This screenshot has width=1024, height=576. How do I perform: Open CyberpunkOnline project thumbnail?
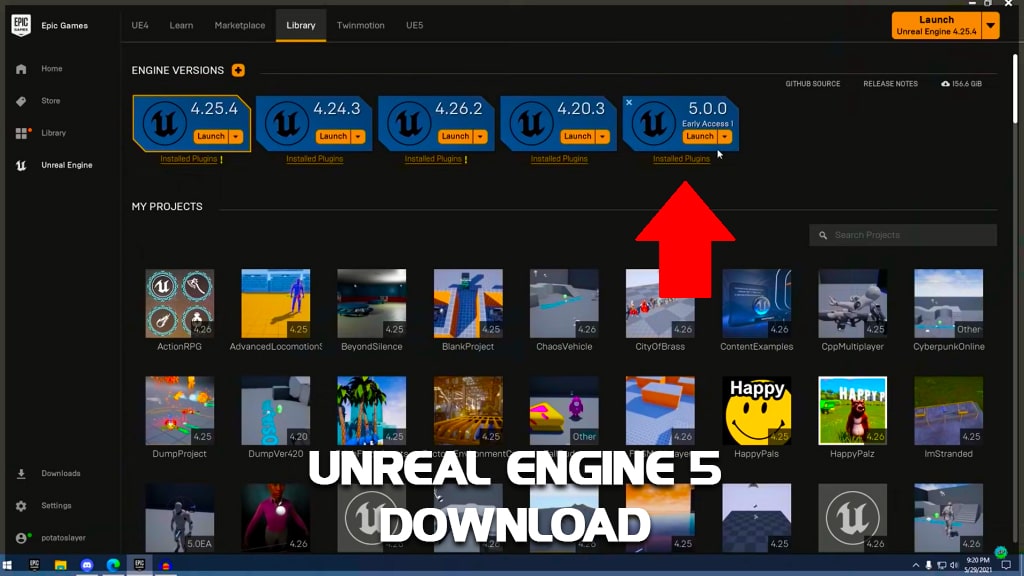(x=948, y=303)
